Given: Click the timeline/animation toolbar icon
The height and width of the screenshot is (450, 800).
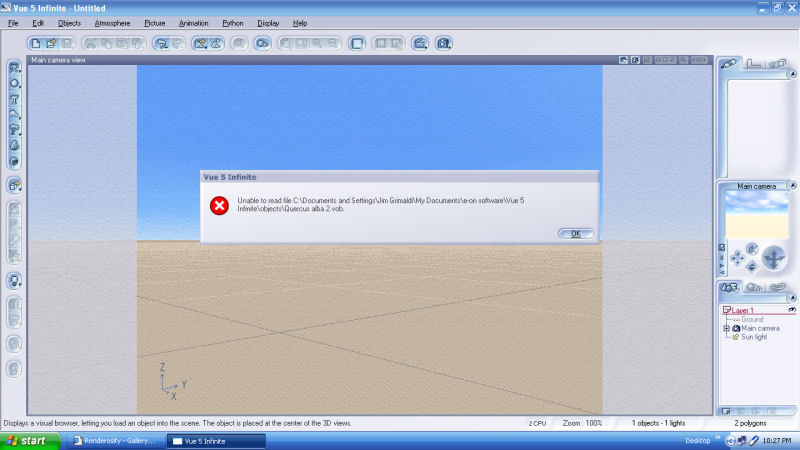Looking at the screenshot, I should tap(263, 44).
